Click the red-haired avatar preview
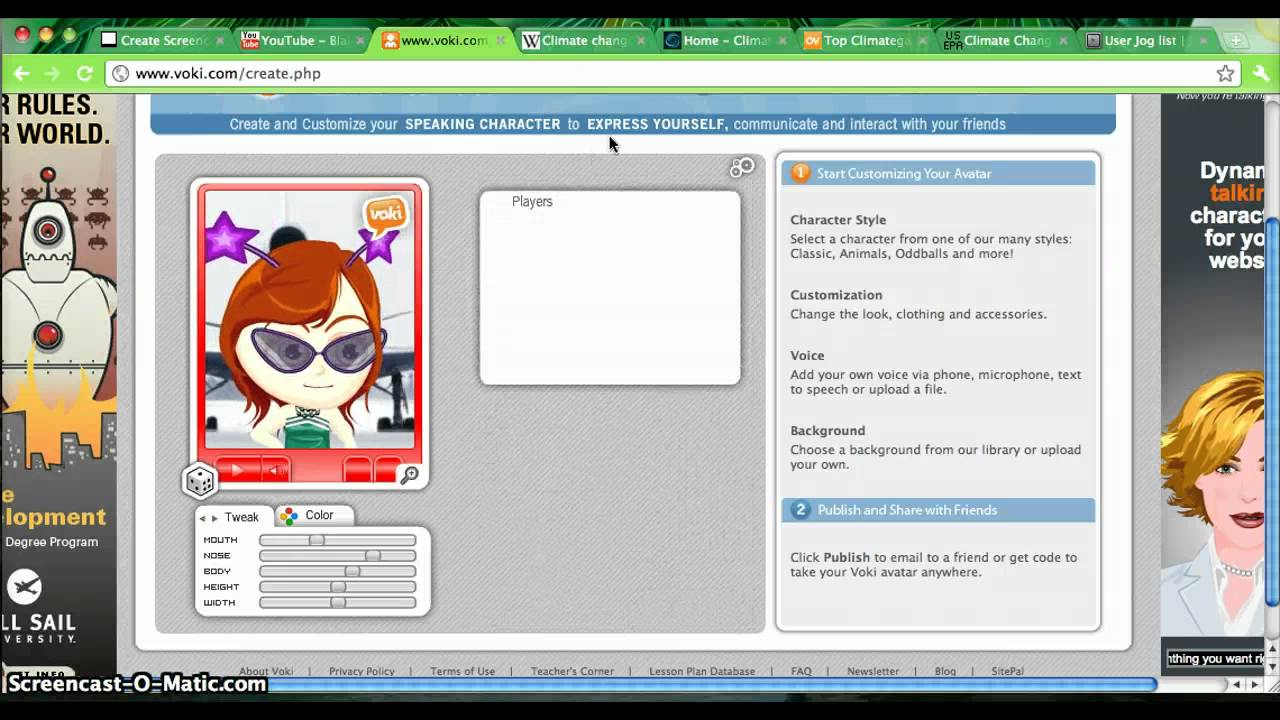 [310, 318]
